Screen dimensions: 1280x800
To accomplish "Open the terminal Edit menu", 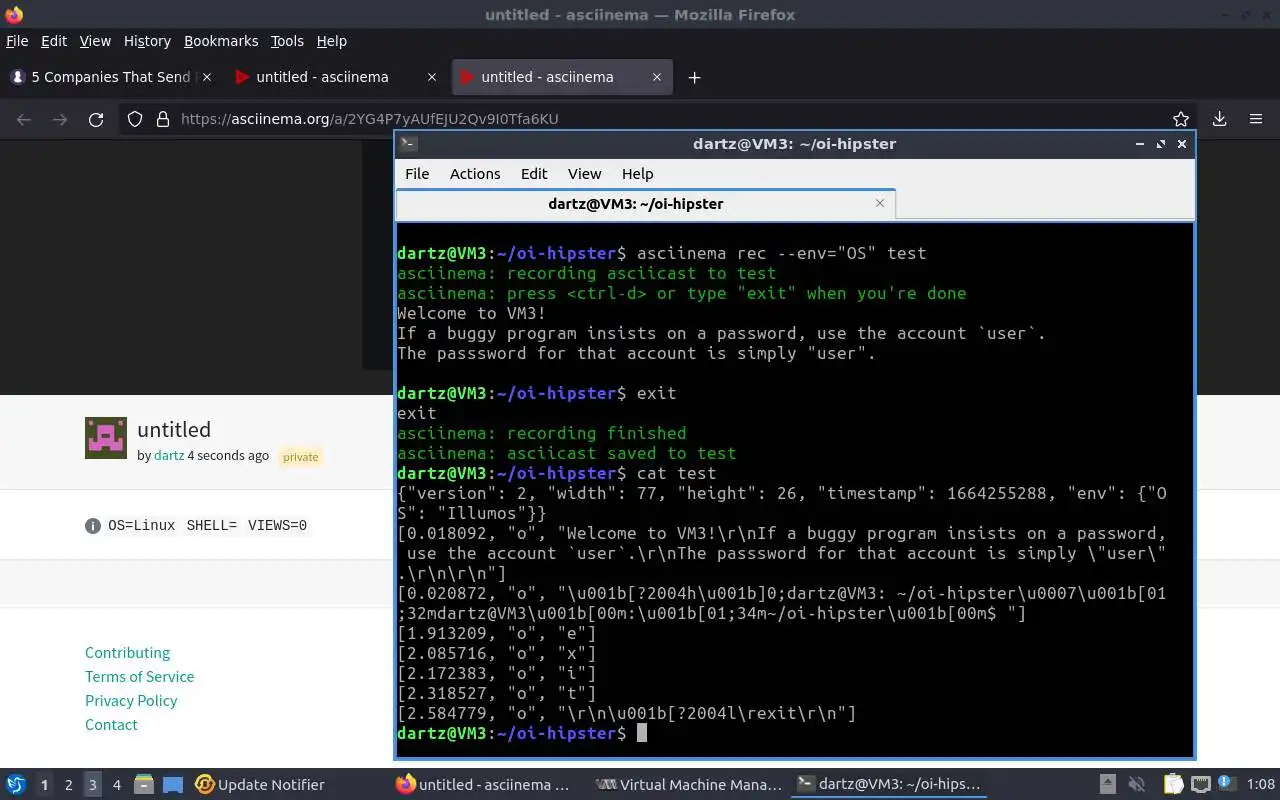I will tap(534, 173).
